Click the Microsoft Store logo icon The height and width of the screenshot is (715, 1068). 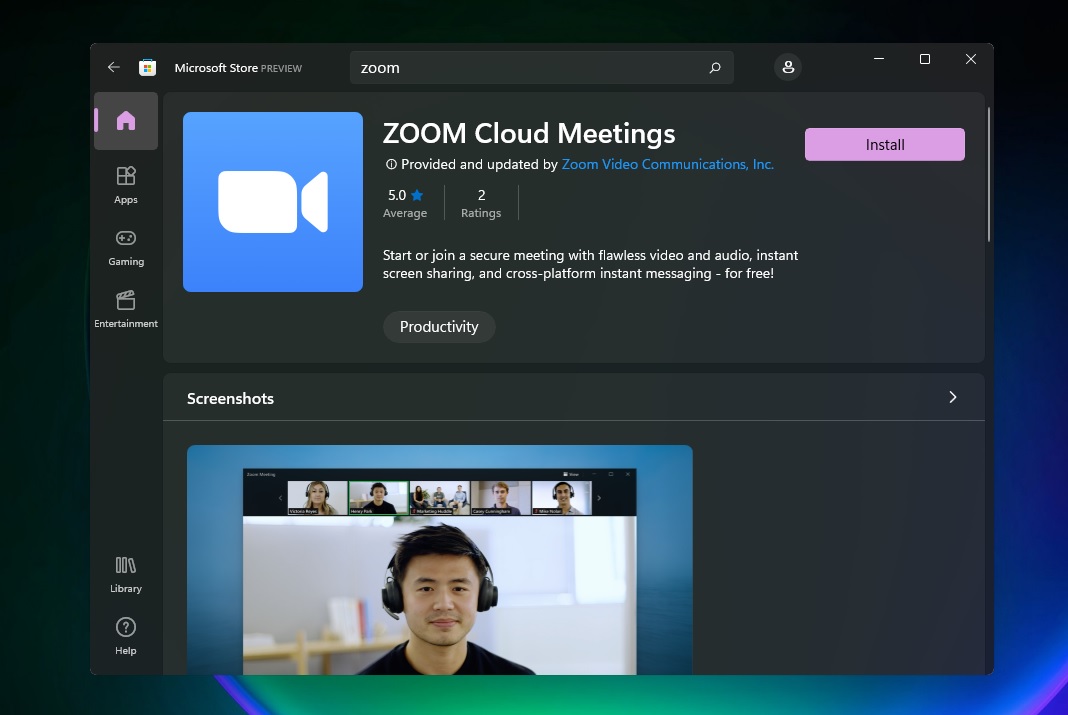pyautogui.click(x=147, y=67)
